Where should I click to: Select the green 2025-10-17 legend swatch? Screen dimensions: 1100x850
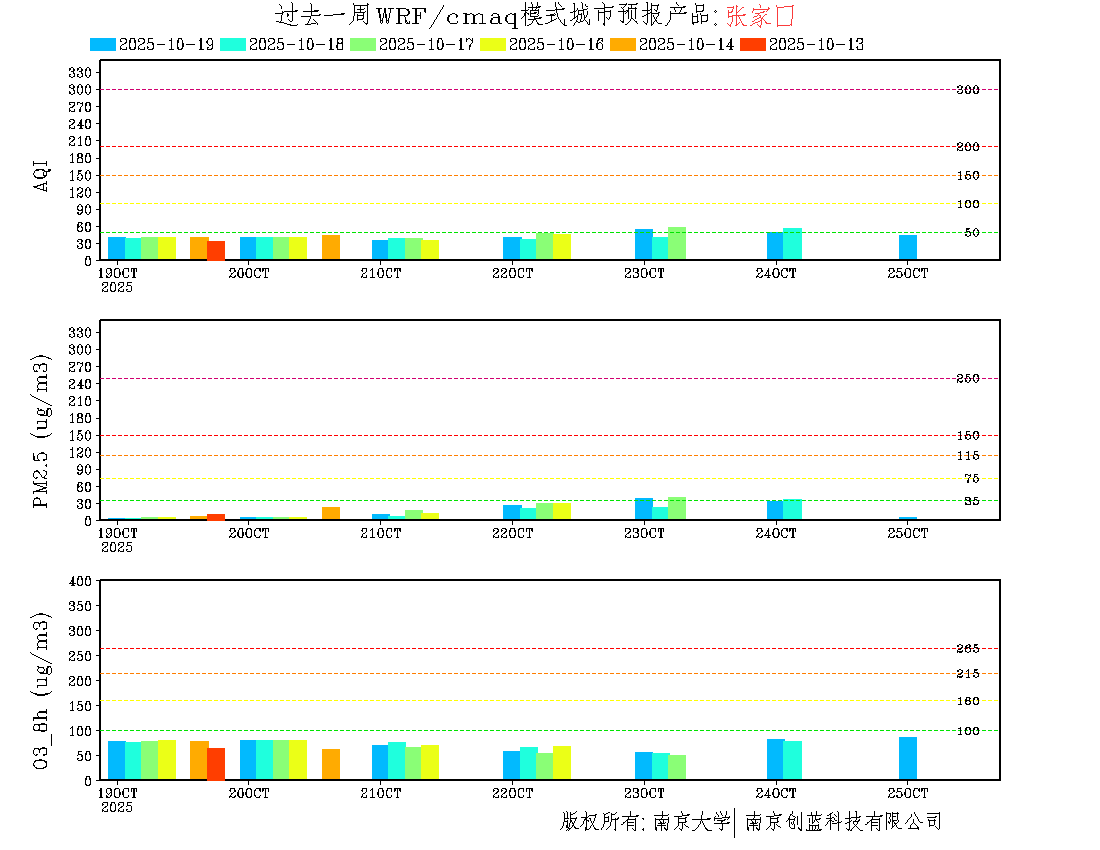pos(362,45)
